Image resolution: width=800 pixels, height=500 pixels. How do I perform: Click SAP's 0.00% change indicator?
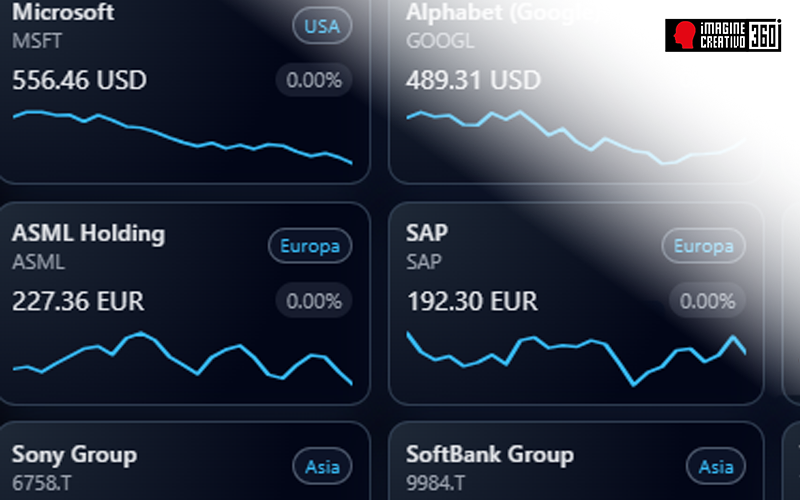tap(708, 300)
